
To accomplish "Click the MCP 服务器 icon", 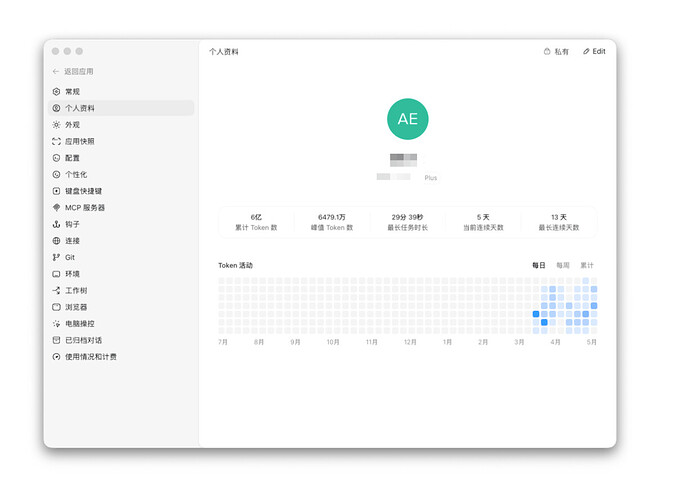I will [x=56, y=208].
